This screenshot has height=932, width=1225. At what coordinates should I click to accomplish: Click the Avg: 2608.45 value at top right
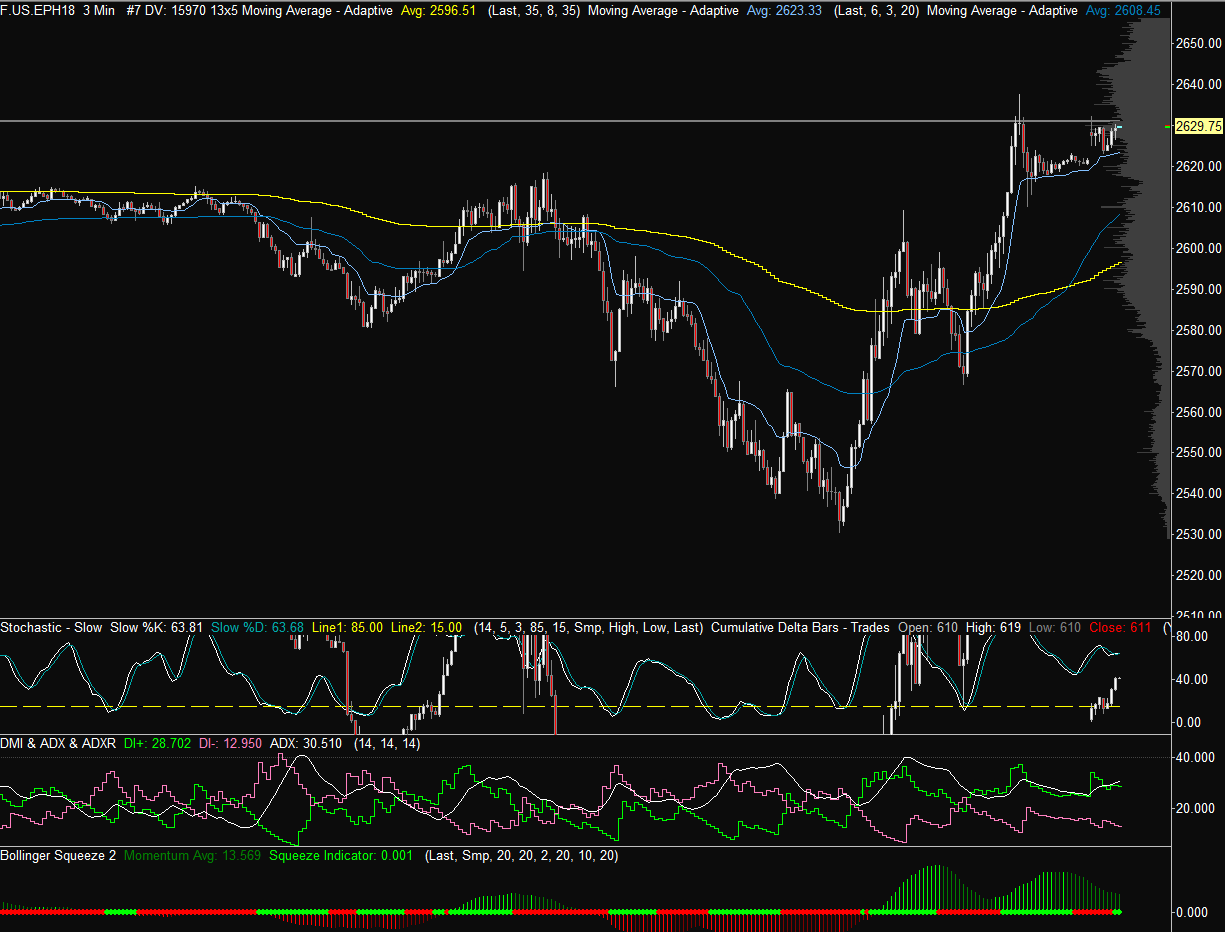click(x=1123, y=10)
